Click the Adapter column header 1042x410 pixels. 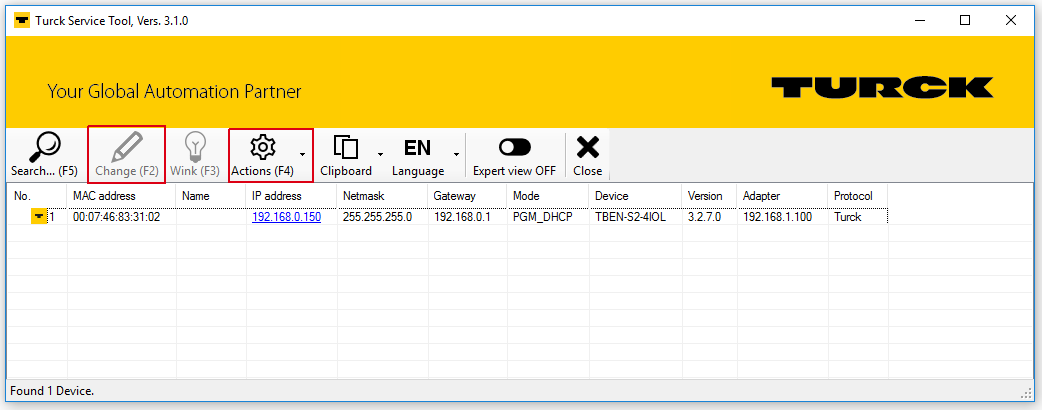point(782,196)
